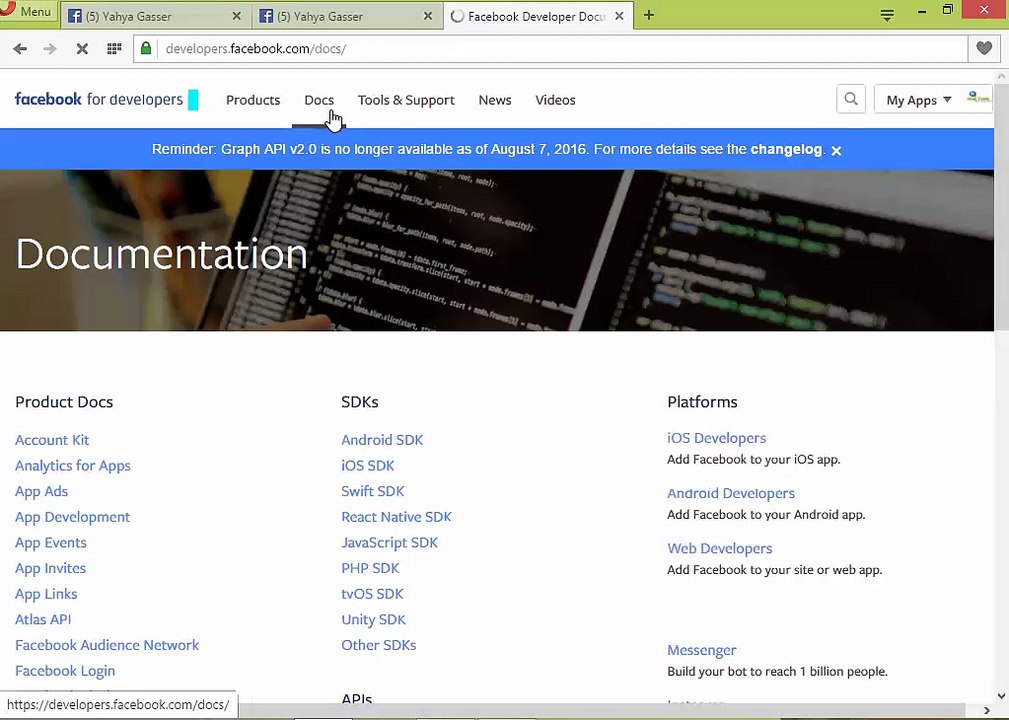Viewport: 1009px width, 720px height.
Task: Click the search magnifier icon
Action: click(851, 99)
